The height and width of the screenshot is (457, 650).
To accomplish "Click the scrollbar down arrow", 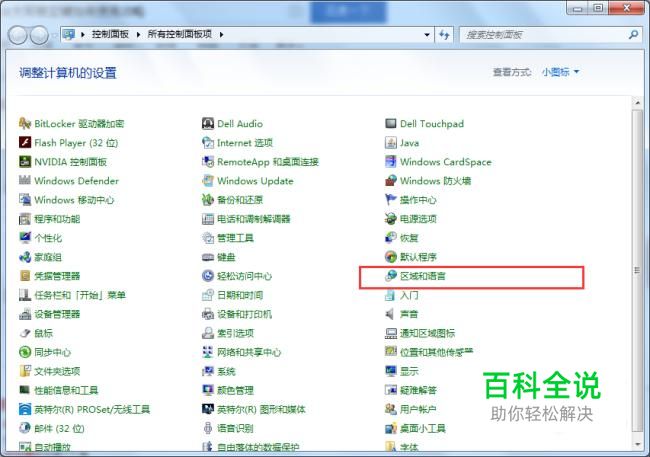I will click(637, 445).
